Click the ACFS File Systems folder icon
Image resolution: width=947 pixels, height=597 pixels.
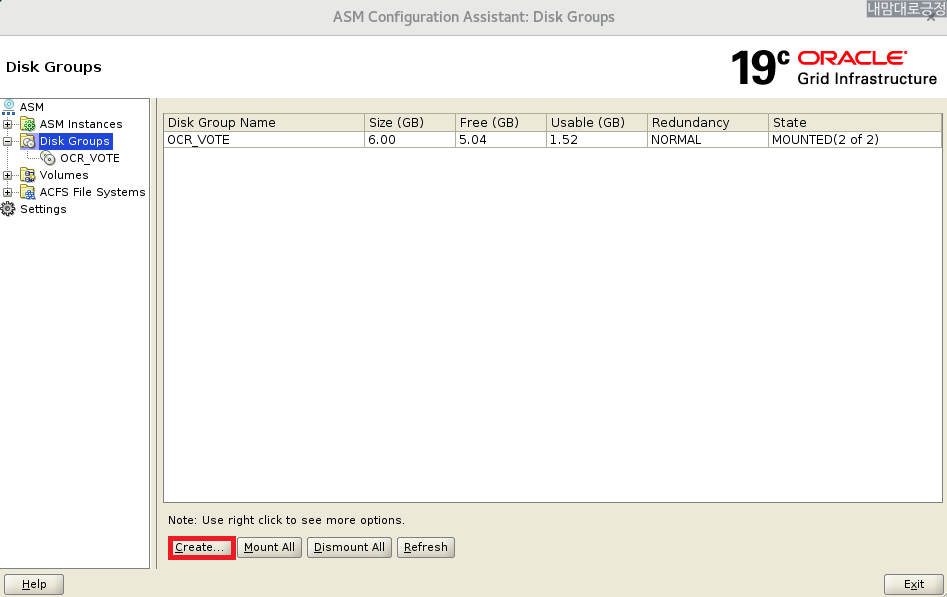(x=28, y=192)
